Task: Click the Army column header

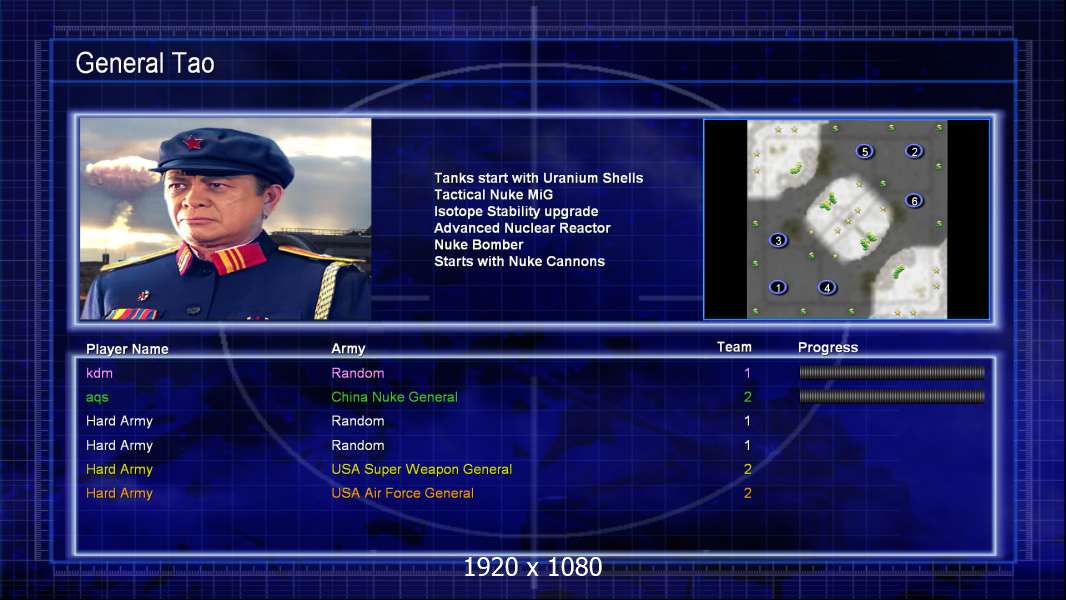Action: click(x=348, y=349)
